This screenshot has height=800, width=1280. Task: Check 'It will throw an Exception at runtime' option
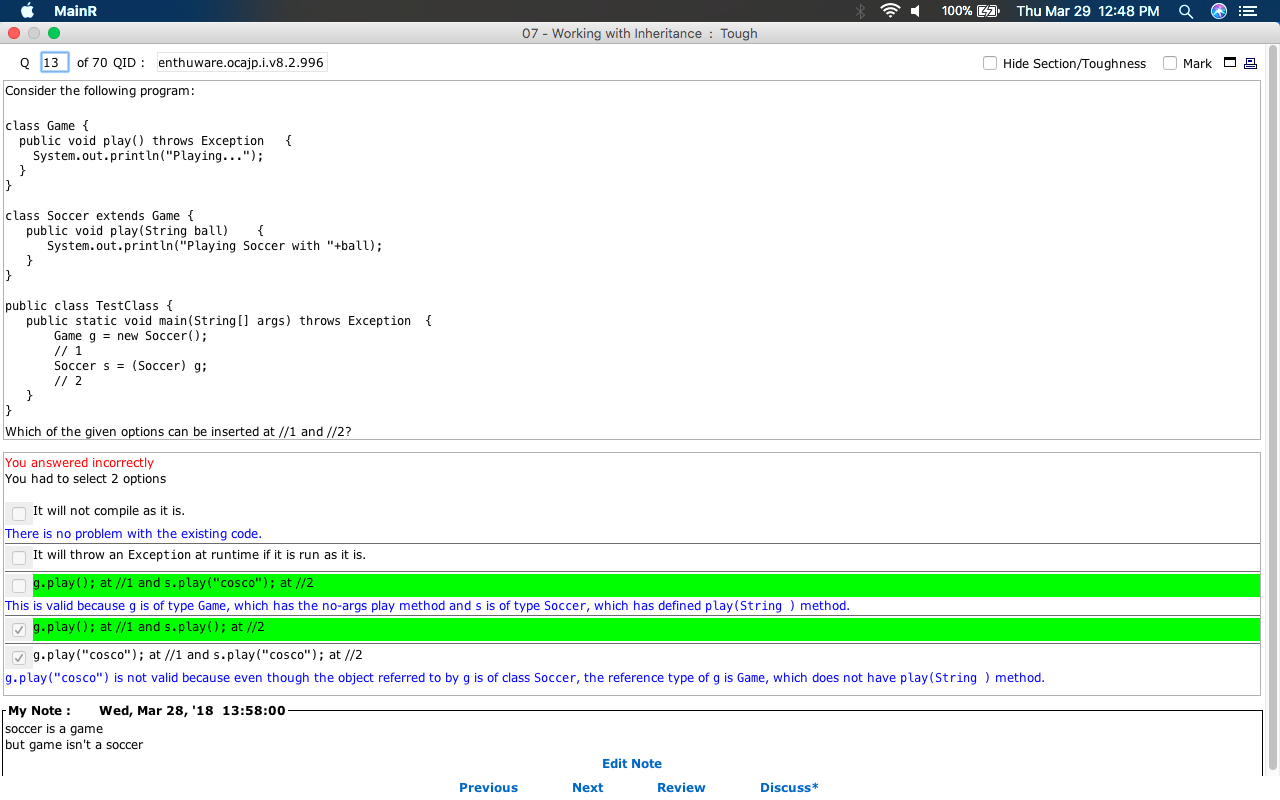coord(19,558)
